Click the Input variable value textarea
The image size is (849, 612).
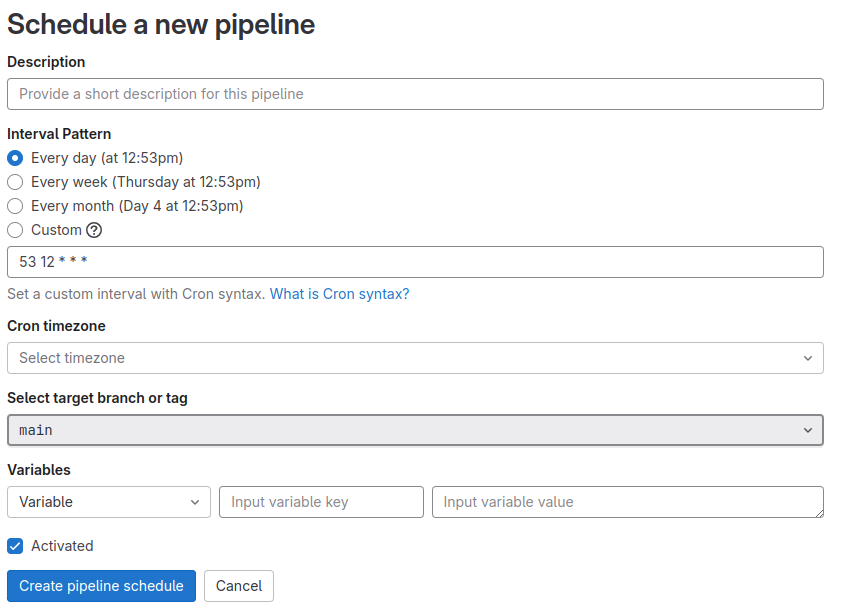628,502
